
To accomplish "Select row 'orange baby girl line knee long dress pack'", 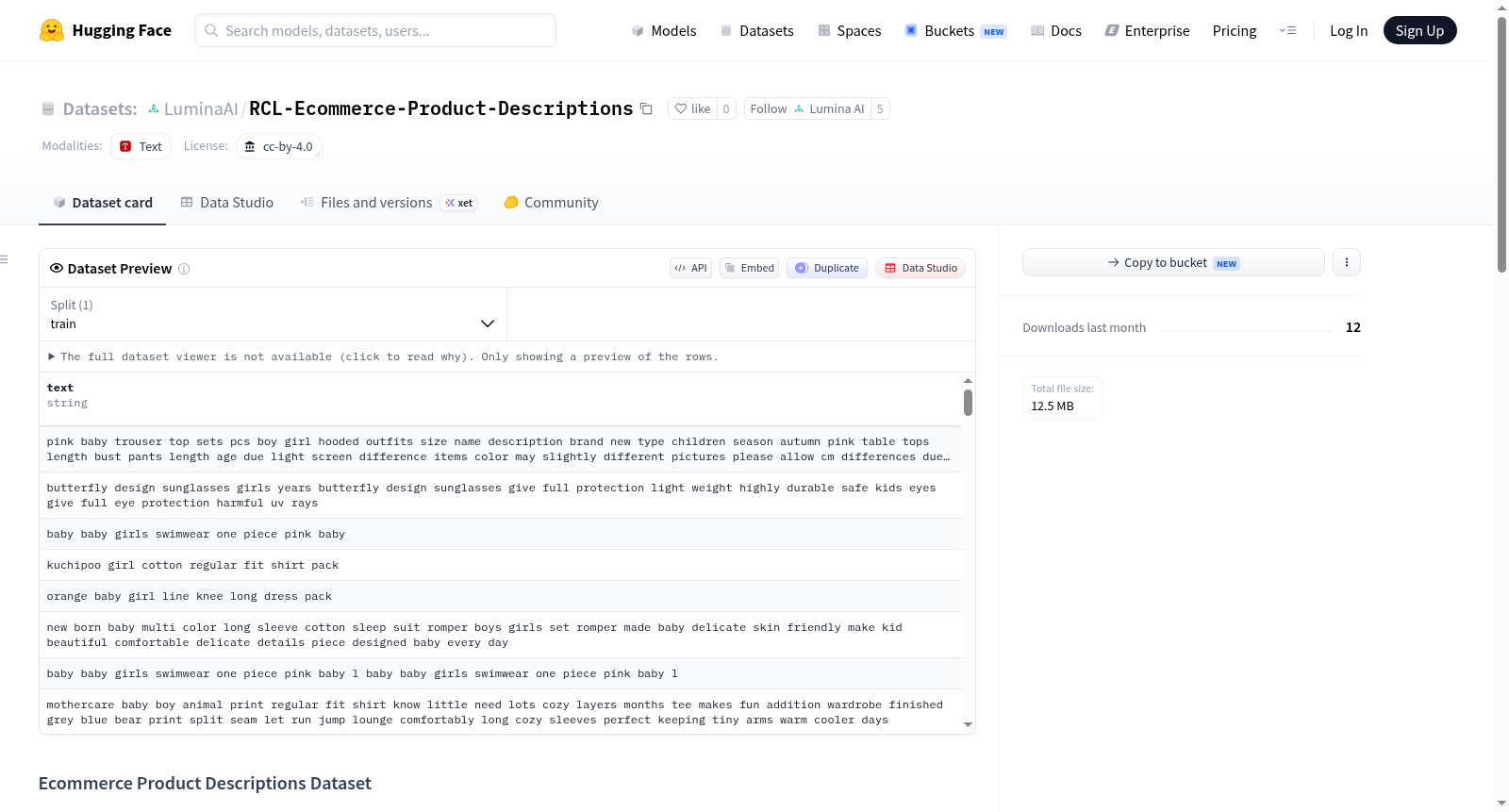I will click(500, 596).
